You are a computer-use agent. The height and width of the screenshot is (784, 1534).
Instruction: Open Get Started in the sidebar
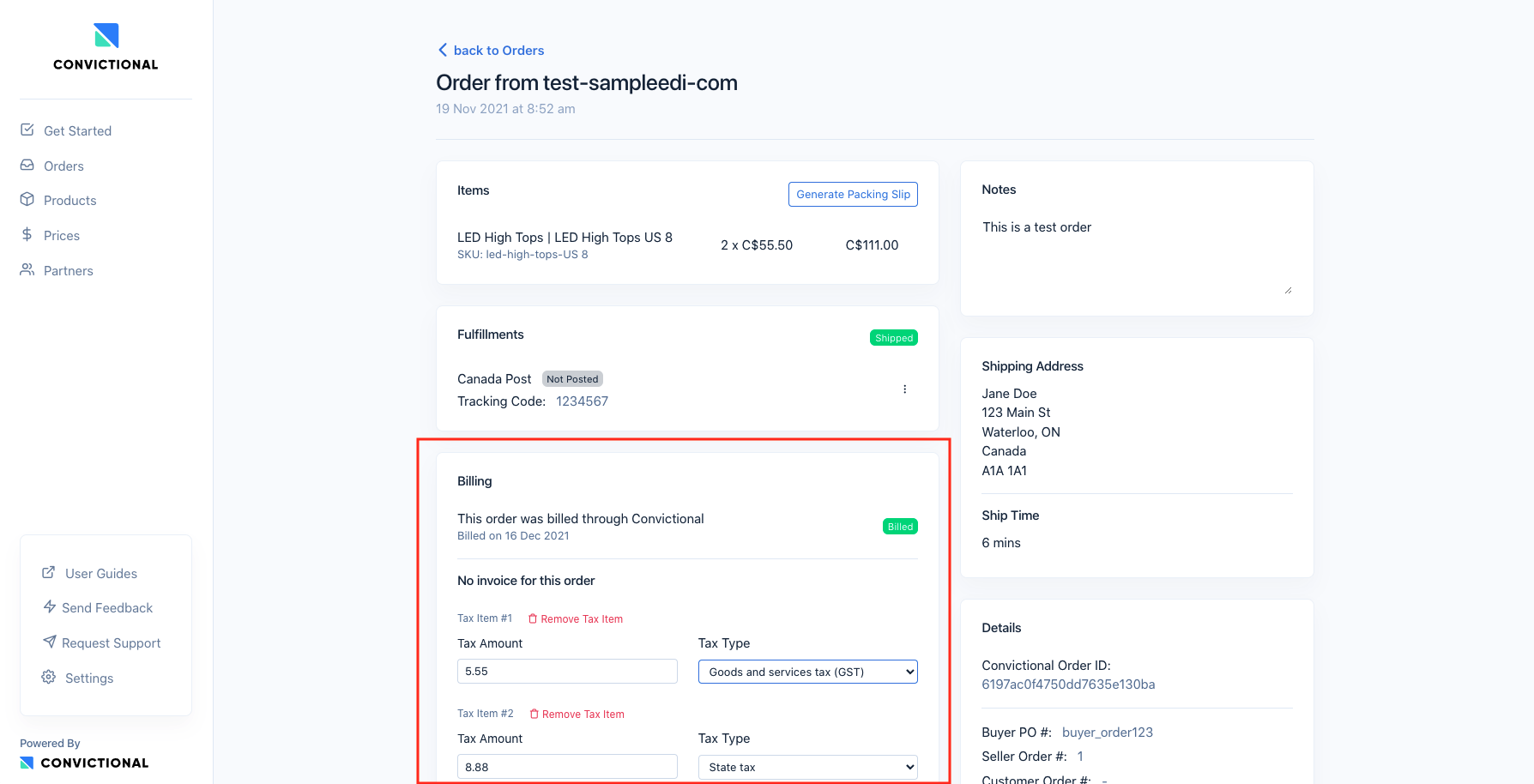77,130
